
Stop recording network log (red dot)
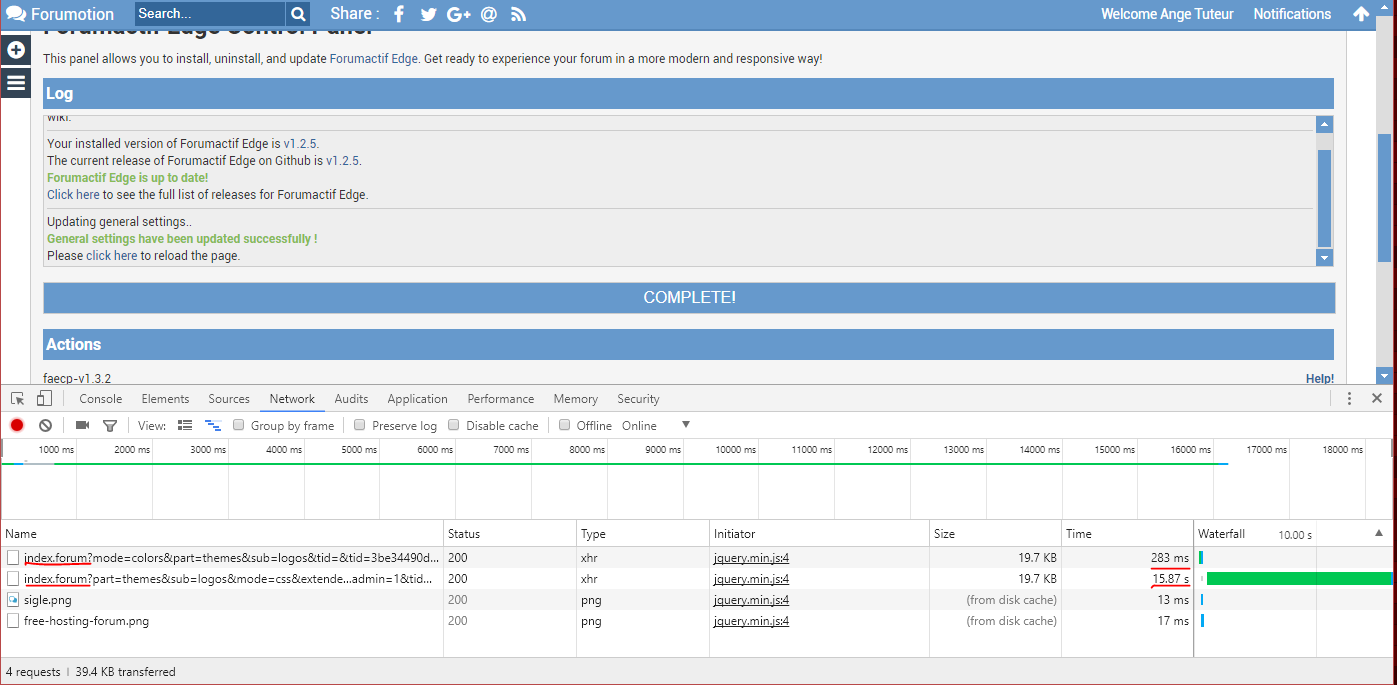tap(17, 425)
